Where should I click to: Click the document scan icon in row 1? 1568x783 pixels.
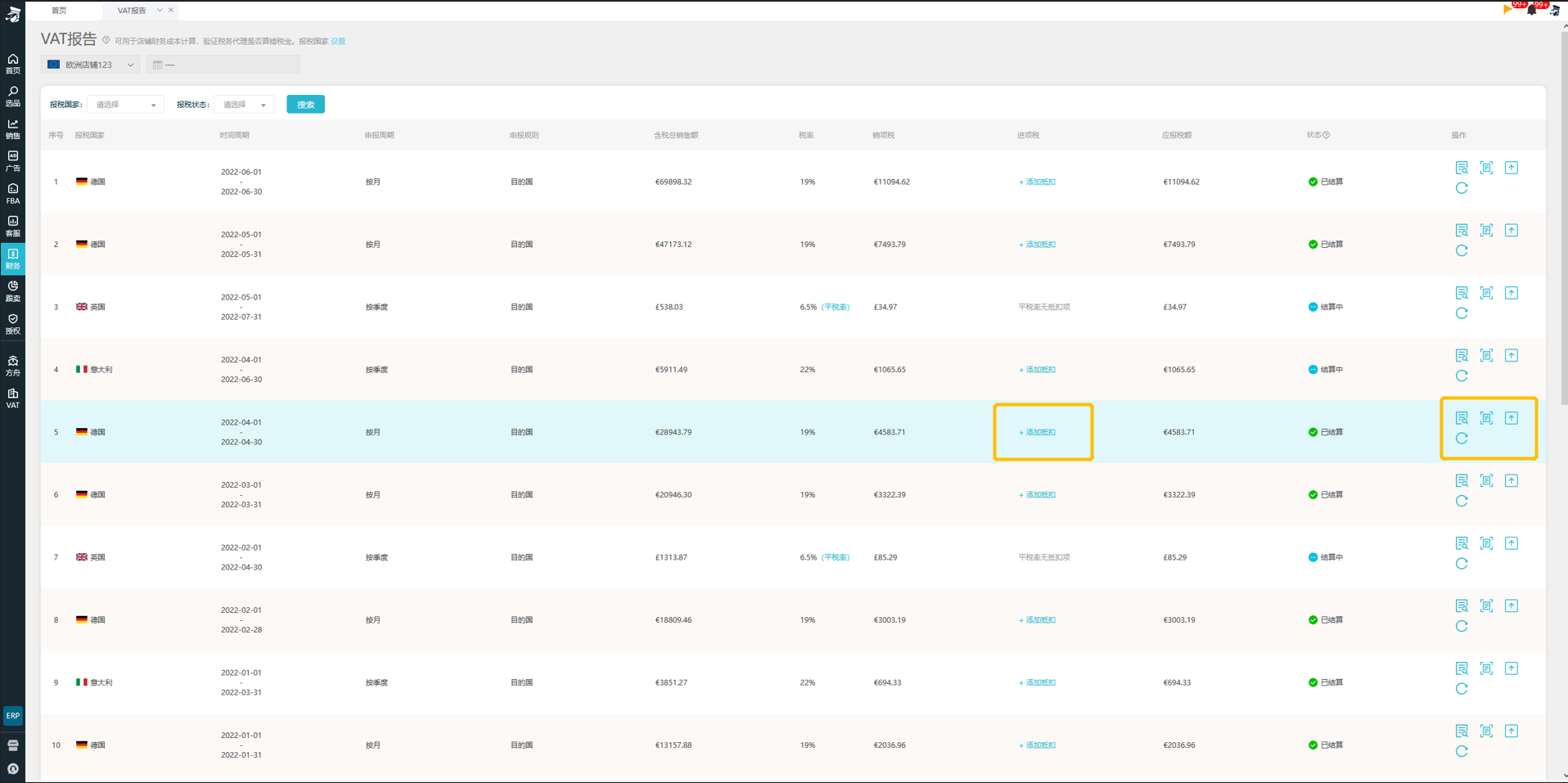[1486, 168]
